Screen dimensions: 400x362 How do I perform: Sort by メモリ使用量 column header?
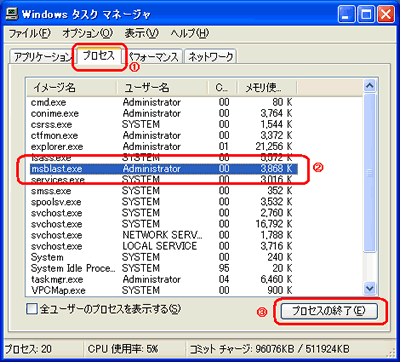[x=267, y=88]
